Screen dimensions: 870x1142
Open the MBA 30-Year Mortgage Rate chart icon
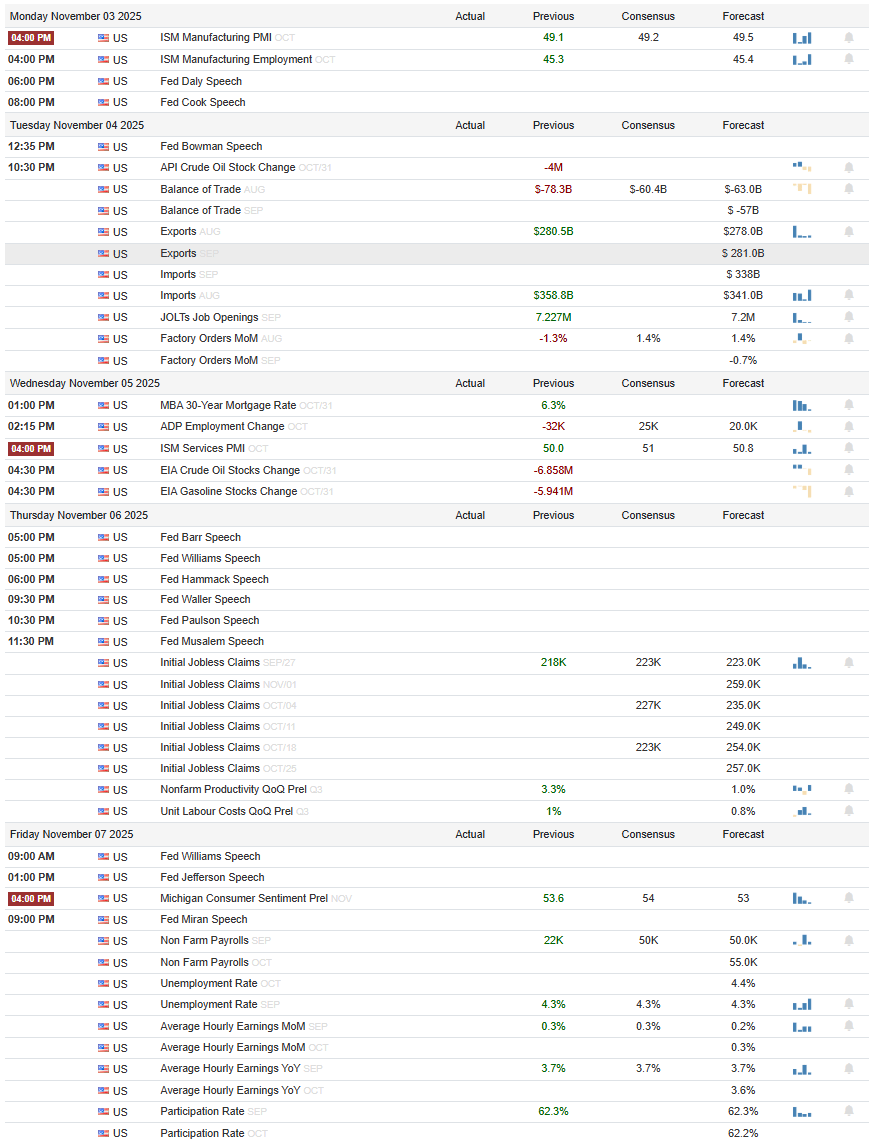pos(802,406)
